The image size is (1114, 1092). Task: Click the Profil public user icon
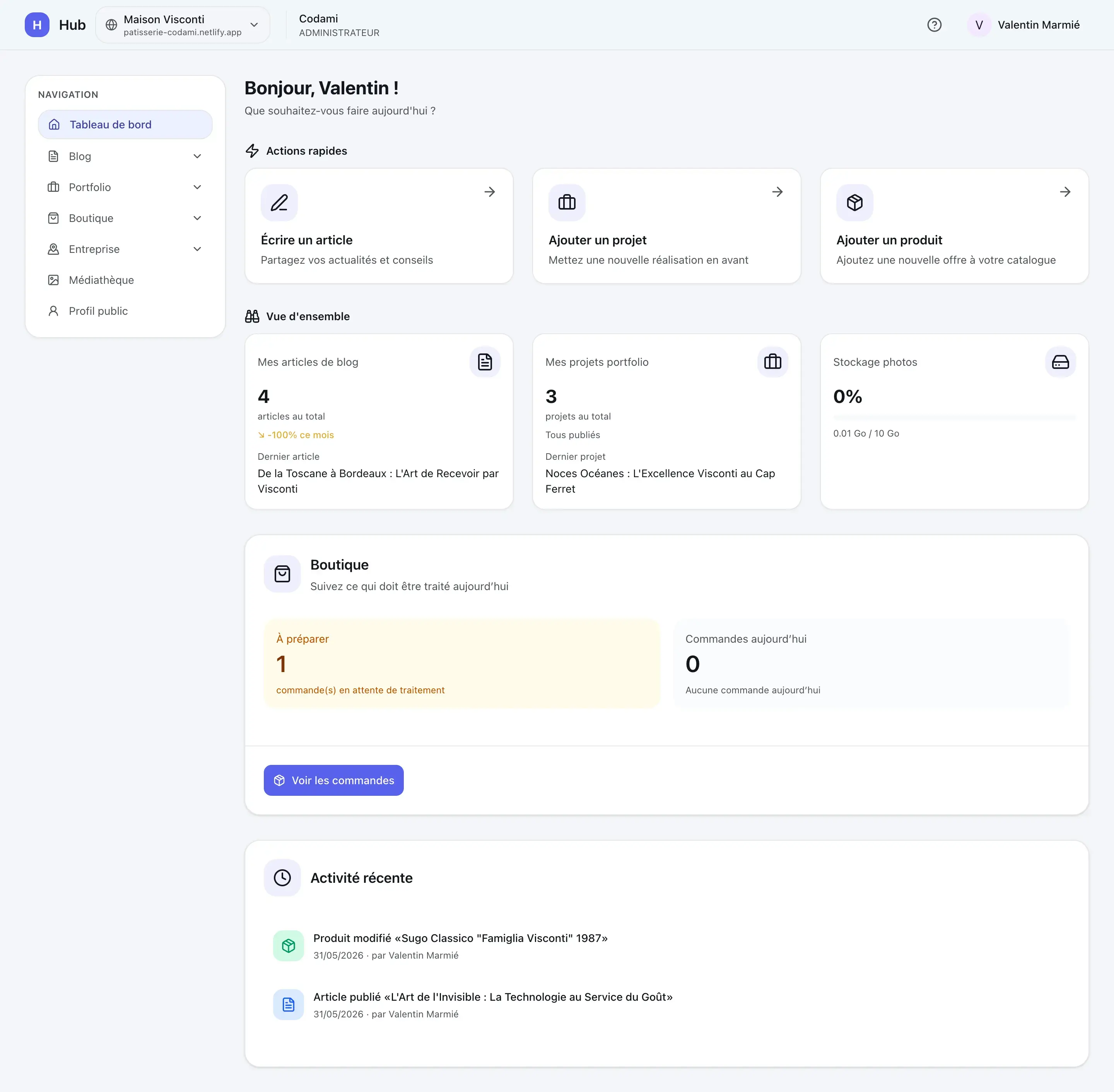[53, 311]
